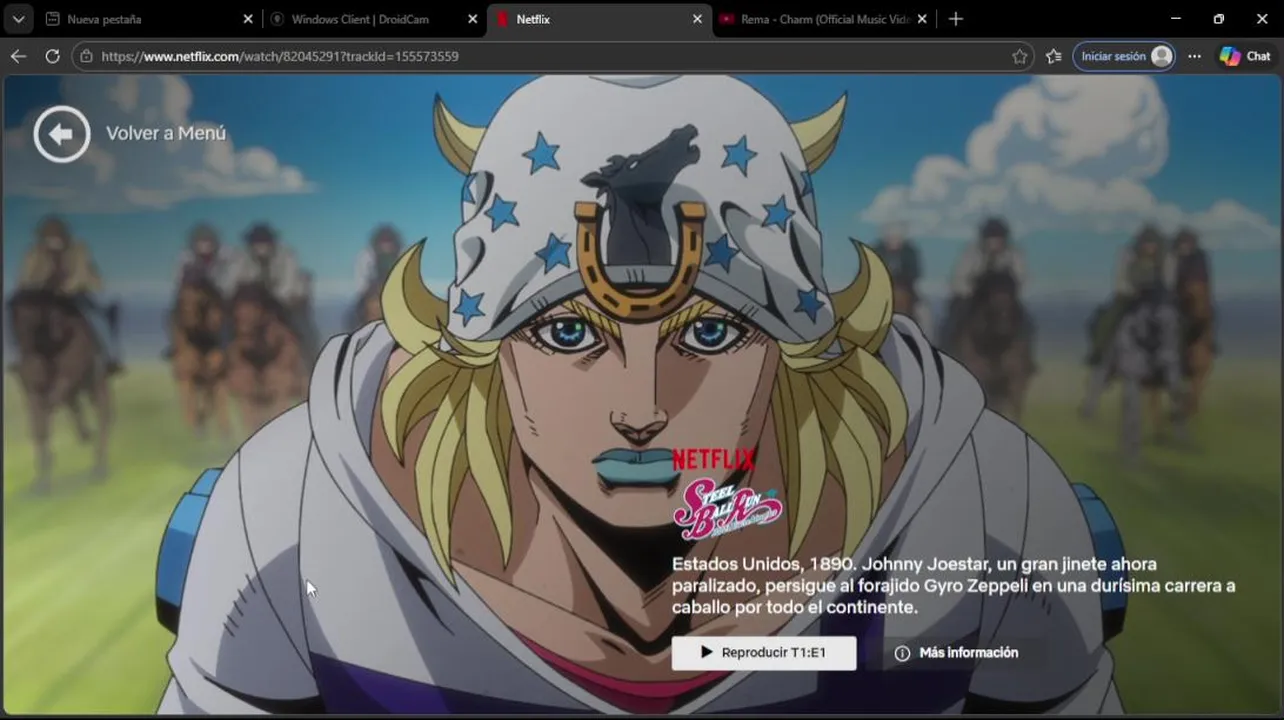Click the Steel Ball Run title logo
Screen dimensions: 1284x720
(x=727, y=510)
